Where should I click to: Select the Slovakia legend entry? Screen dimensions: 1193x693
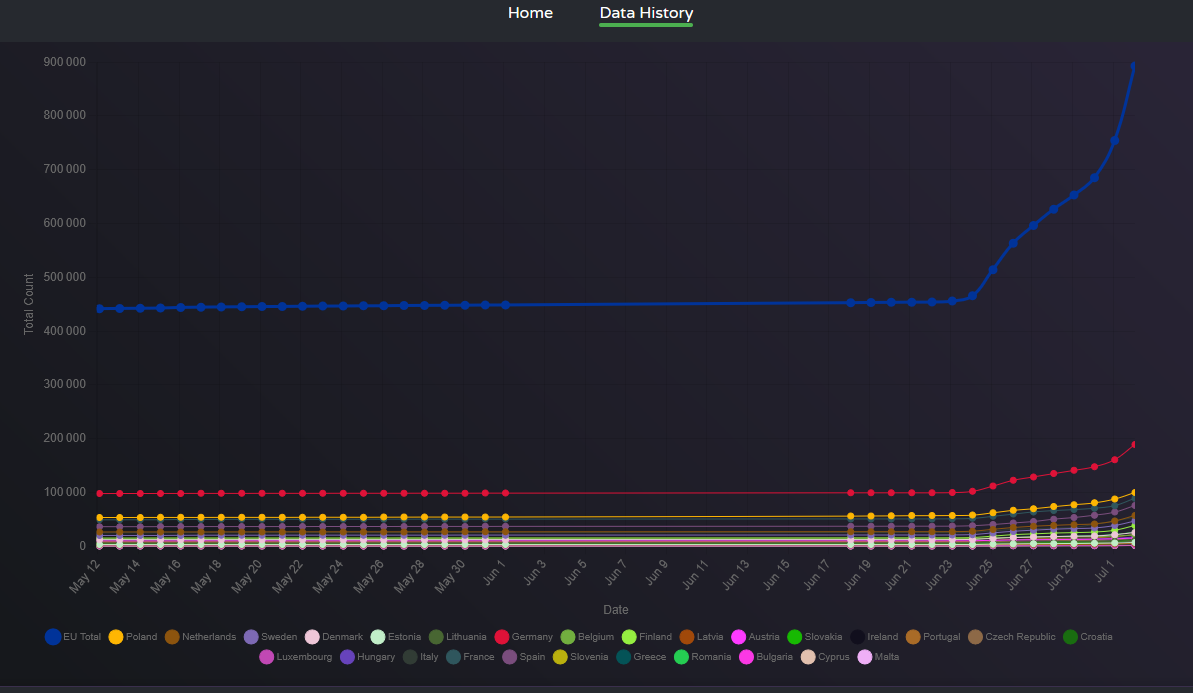click(x=814, y=637)
